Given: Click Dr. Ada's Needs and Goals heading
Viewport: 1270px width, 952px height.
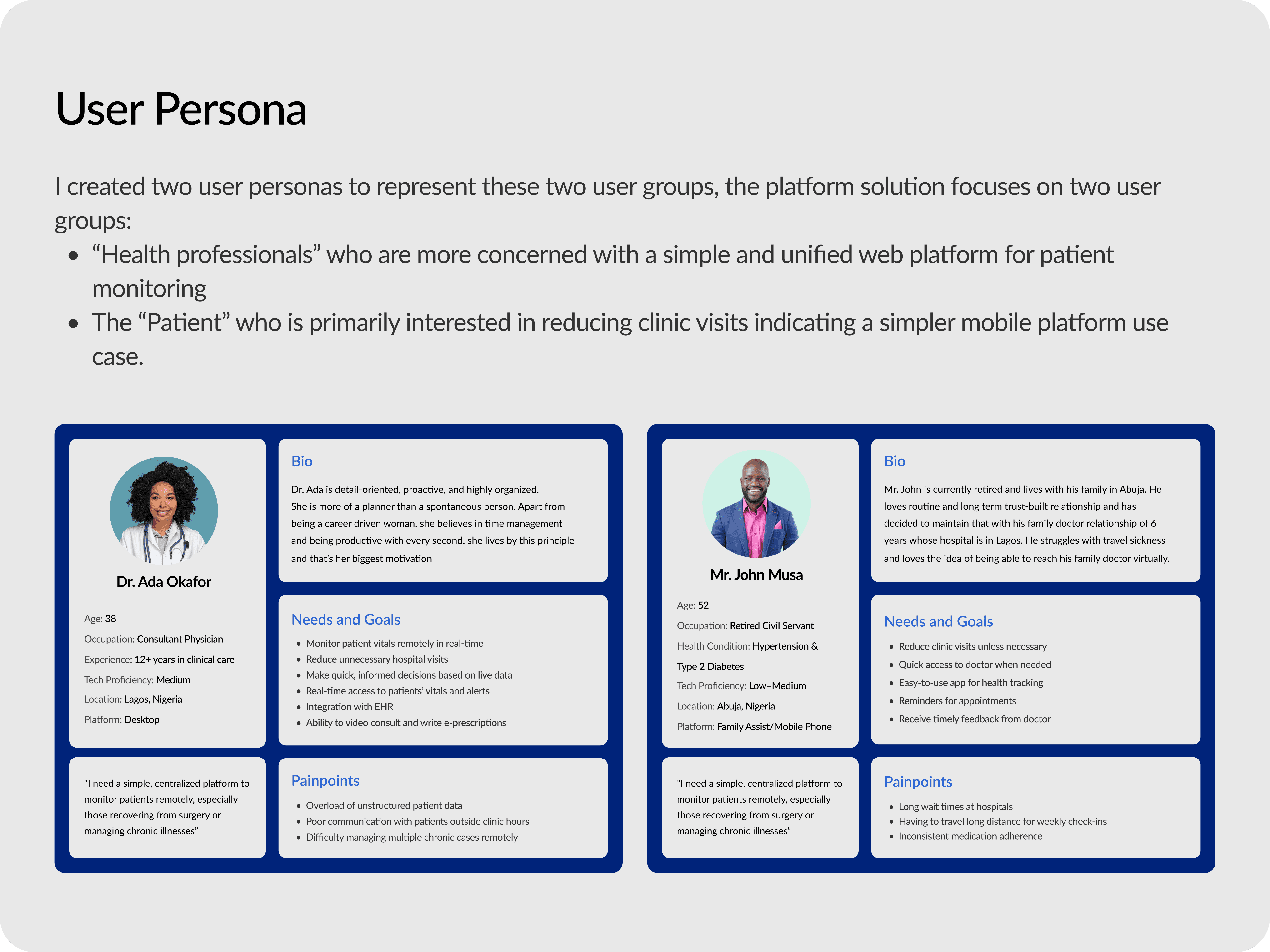Looking at the screenshot, I should 346,620.
